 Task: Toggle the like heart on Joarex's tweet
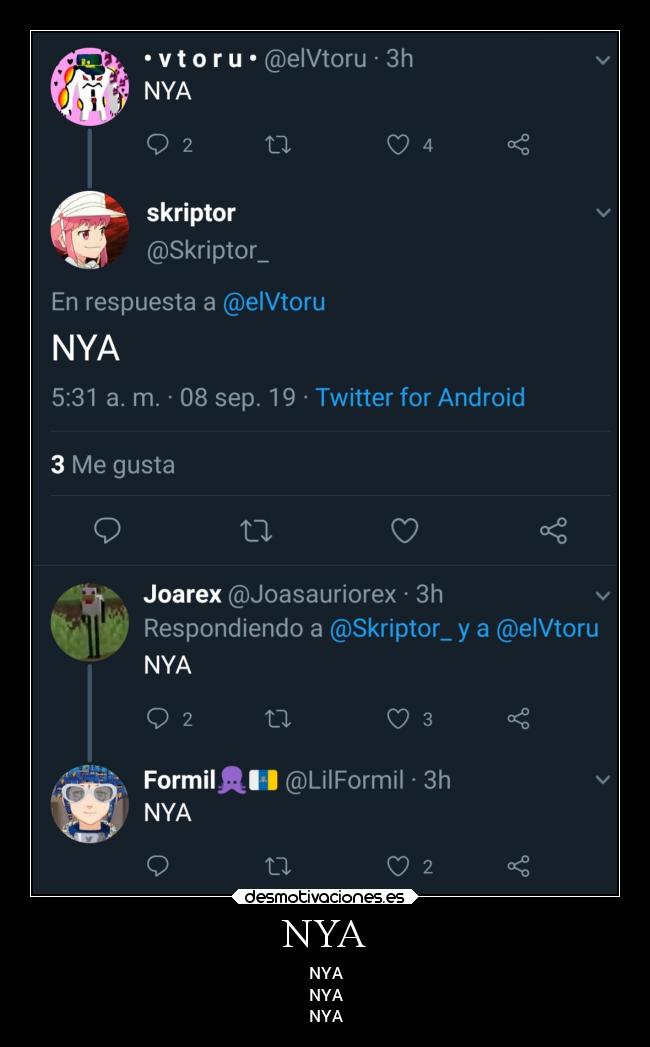399,718
